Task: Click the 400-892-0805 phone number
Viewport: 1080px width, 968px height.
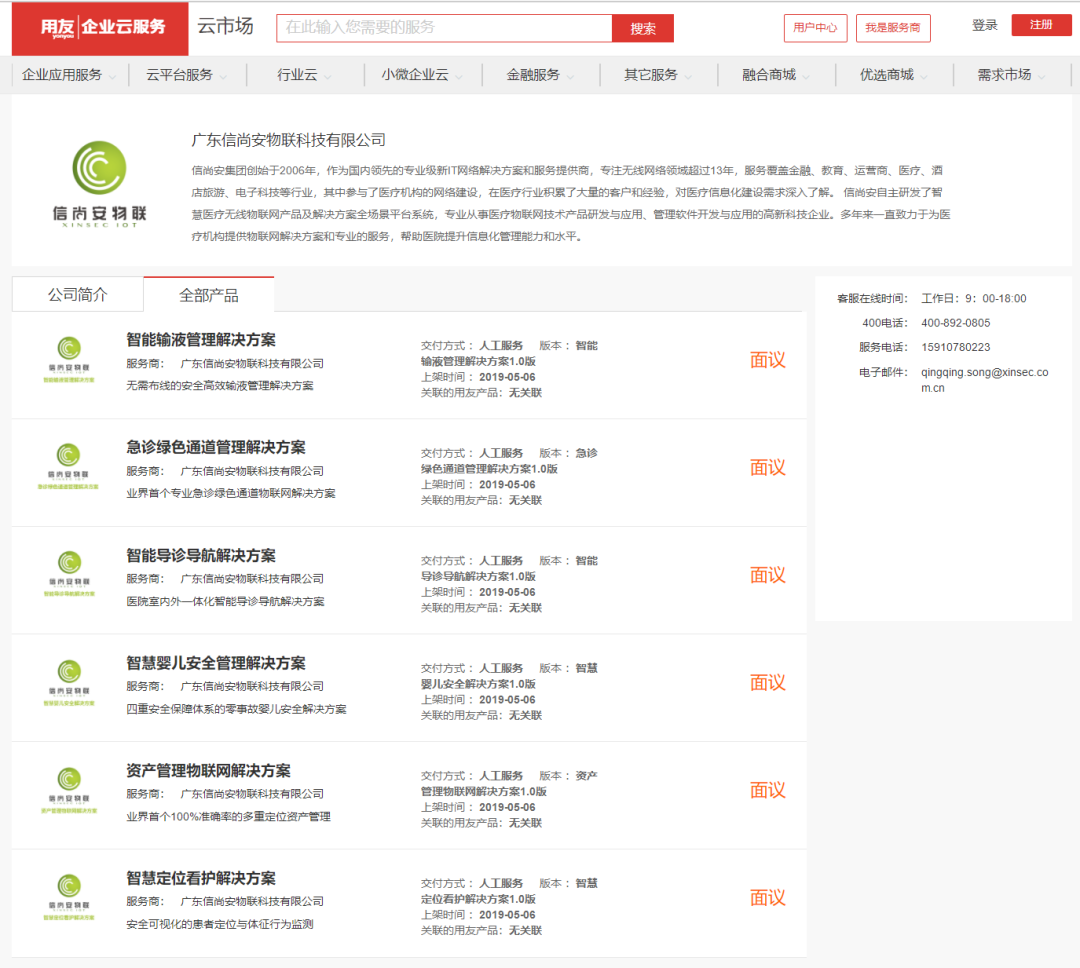Action: click(955, 323)
